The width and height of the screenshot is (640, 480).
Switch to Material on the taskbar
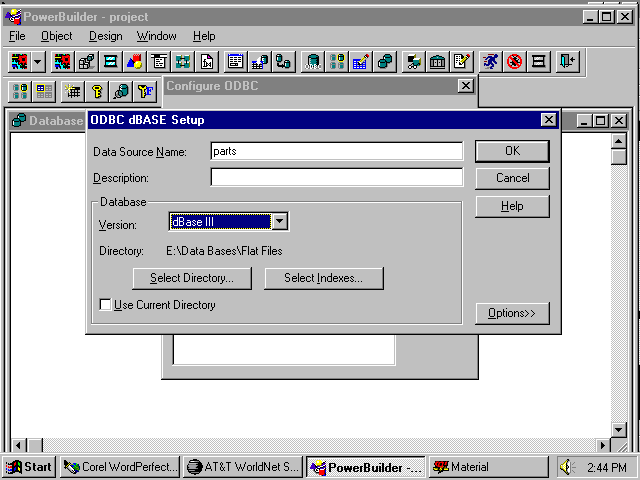(488, 467)
